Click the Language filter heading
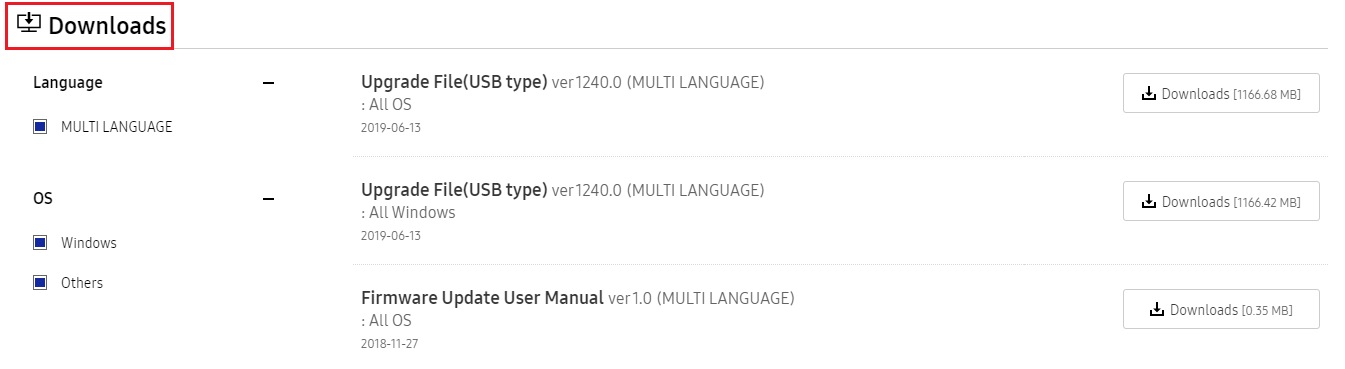The image size is (1345, 369). point(68,82)
